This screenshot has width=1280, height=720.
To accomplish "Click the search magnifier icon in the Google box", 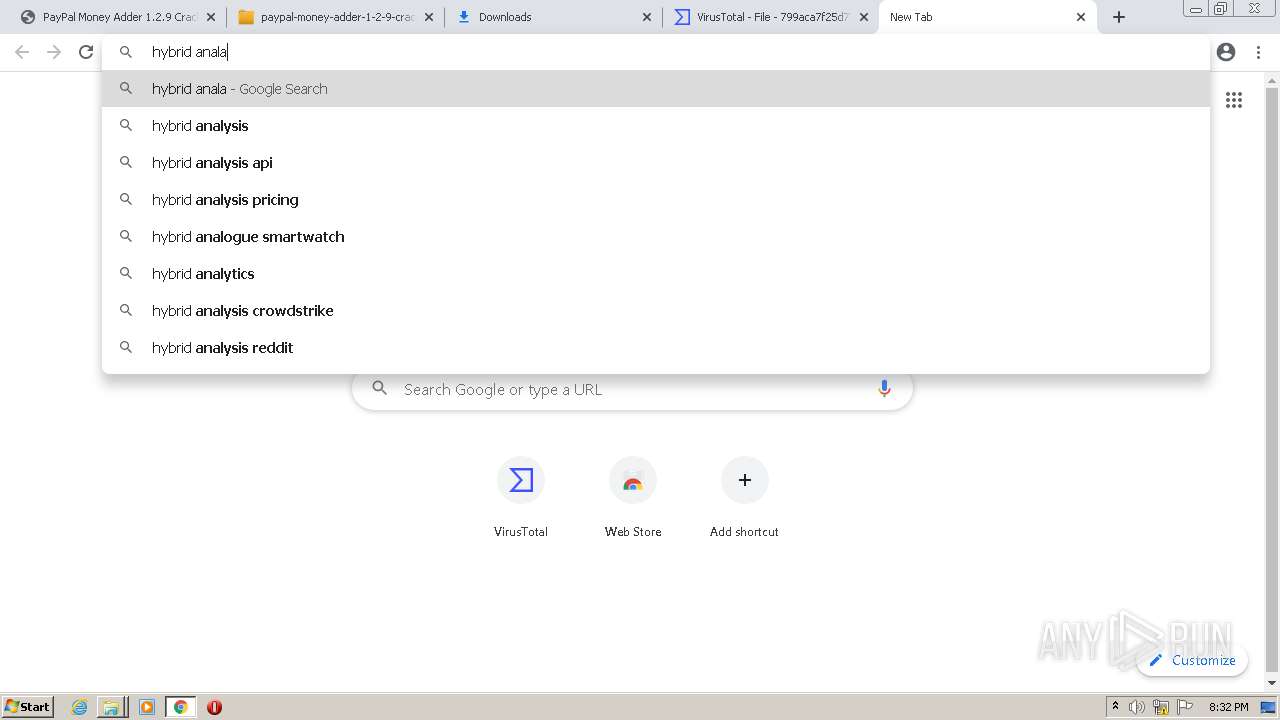I will (379, 389).
